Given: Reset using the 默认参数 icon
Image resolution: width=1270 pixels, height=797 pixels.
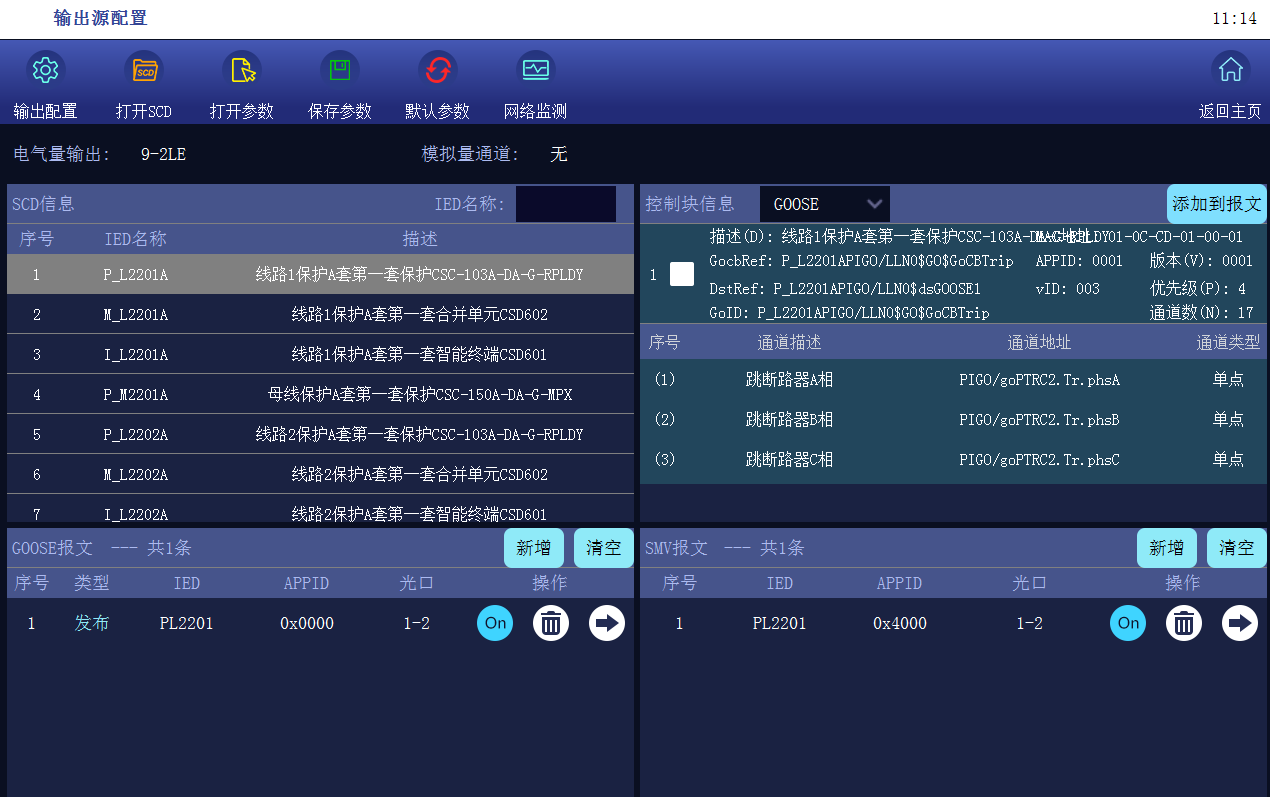Looking at the screenshot, I should (438, 70).
